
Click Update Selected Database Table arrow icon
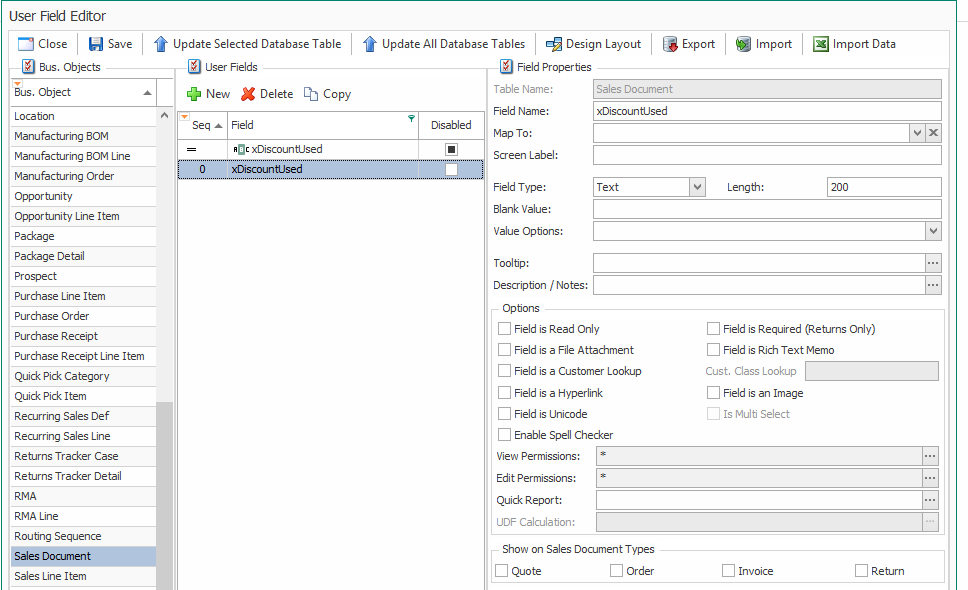click(x=161, y=44)
